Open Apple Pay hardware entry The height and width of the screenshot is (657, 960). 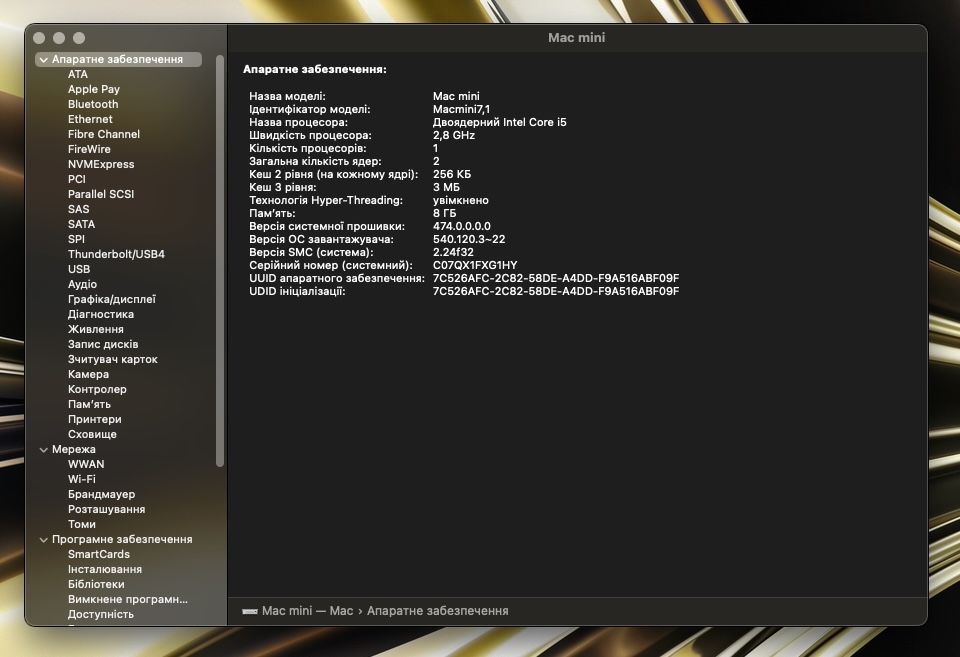click(94, 89)
